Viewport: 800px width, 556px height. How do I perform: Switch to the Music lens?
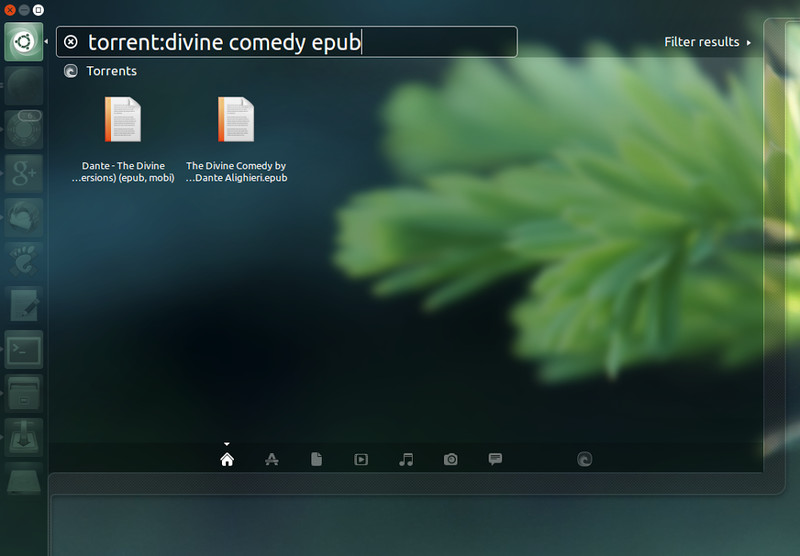click(406, 460)
